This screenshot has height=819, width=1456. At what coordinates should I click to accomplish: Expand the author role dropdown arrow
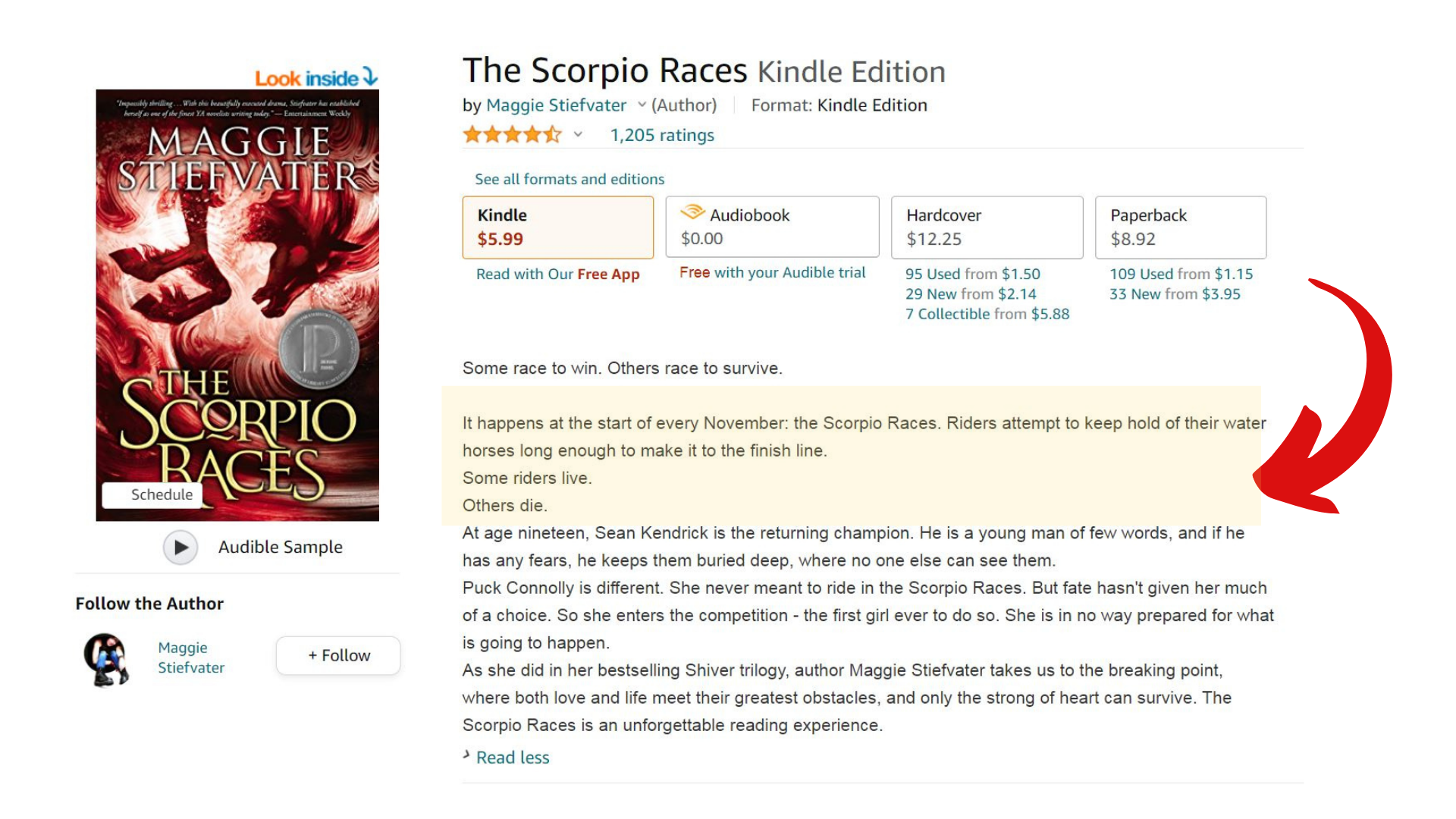(642, 105)
